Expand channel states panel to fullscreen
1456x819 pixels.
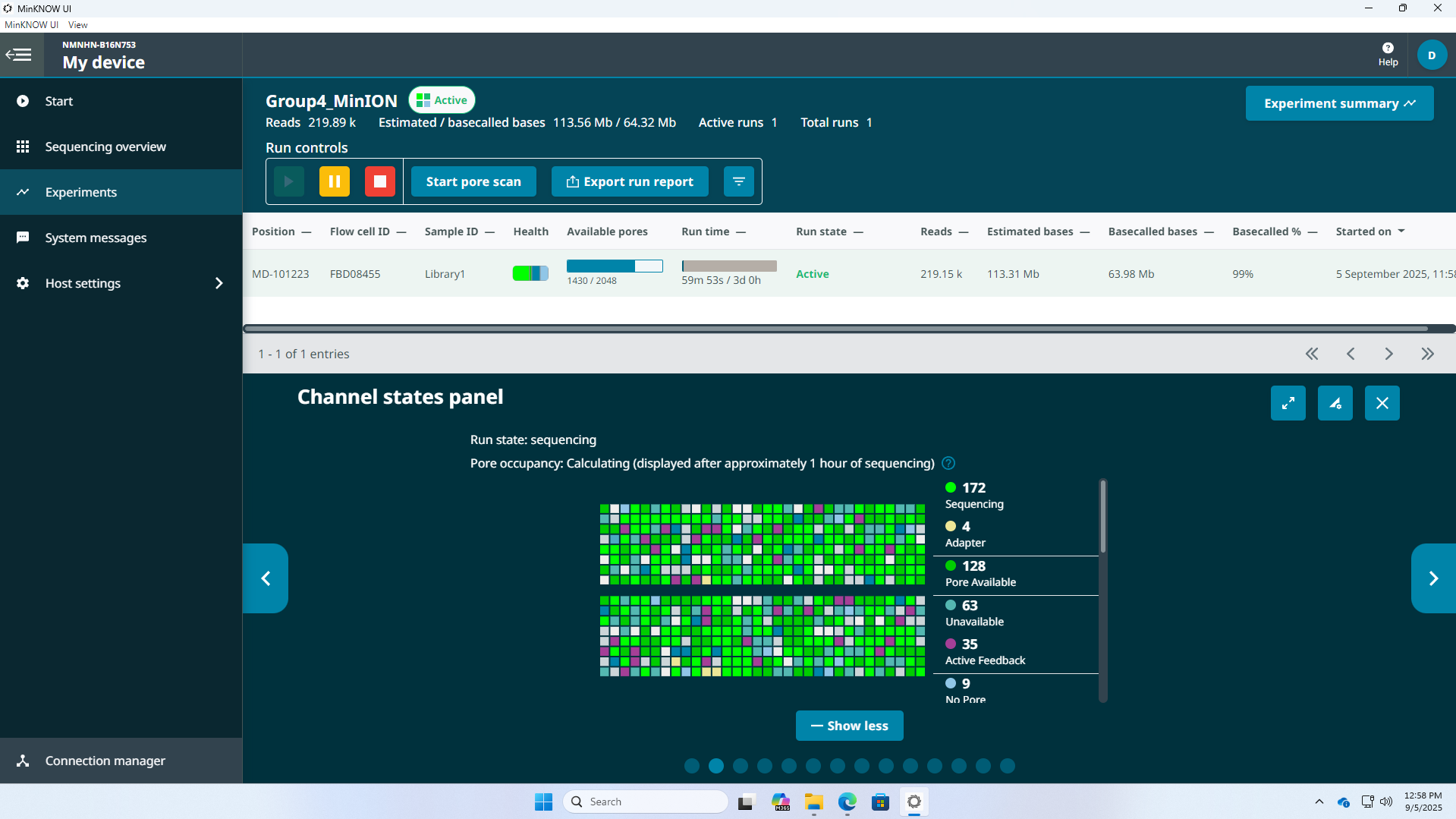pyautogui.click(x=1288, y=403)
